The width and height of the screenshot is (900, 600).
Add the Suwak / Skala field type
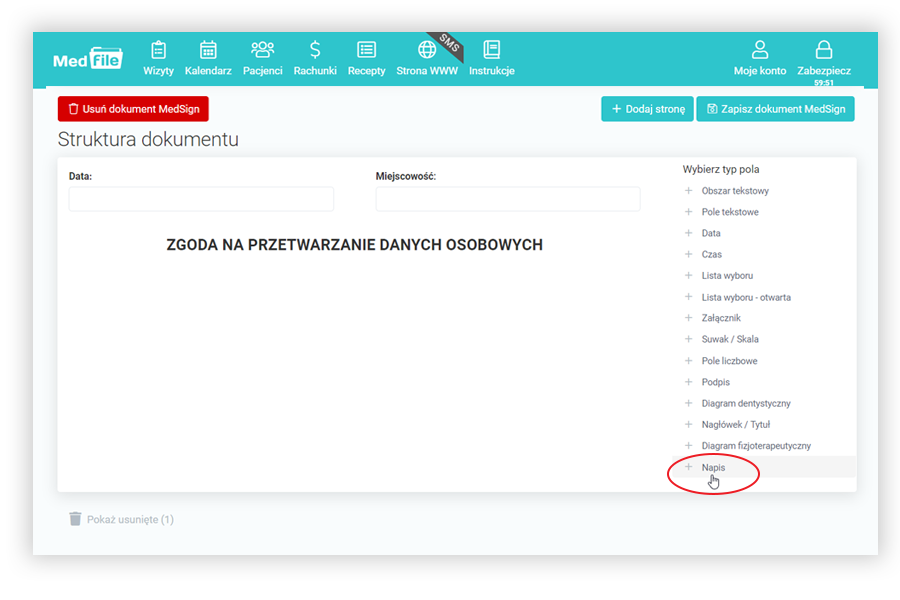coord(729,339)
